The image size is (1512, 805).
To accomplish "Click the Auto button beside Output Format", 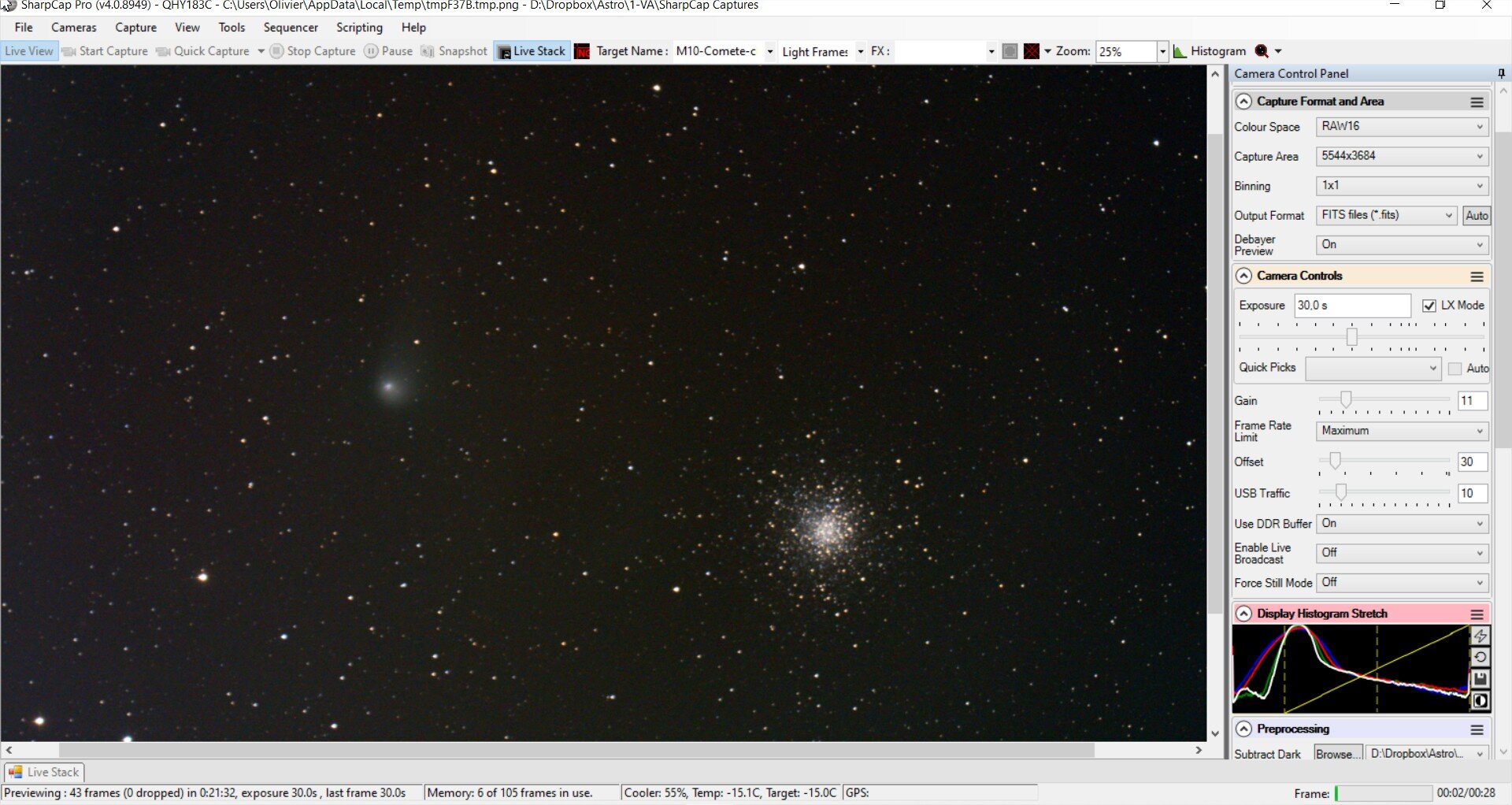I will pos(1477,216).
